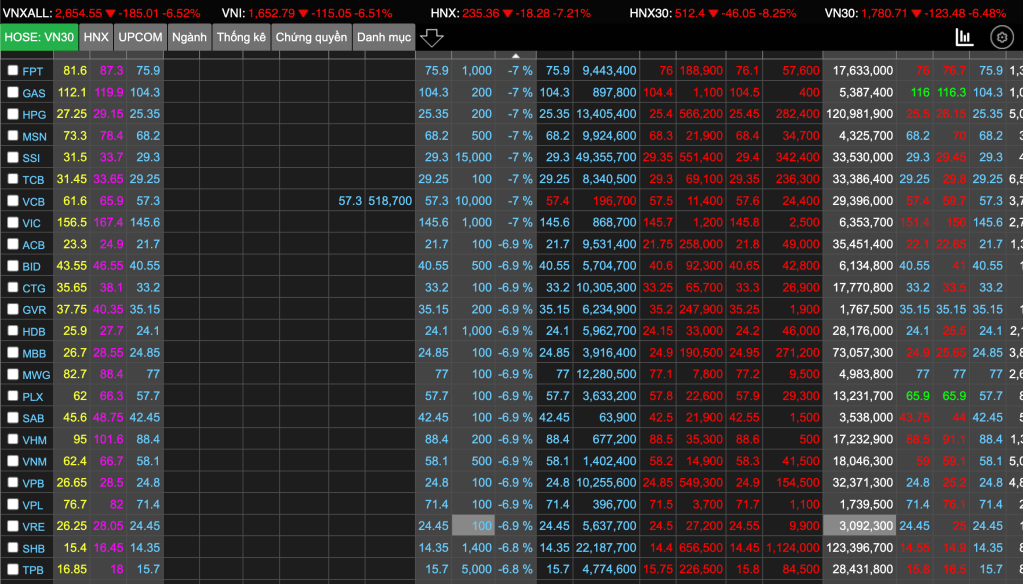The image size is (1023, 584).
Task: Go to the Chứng quyền tab
Action: click(x=312, y=37)
